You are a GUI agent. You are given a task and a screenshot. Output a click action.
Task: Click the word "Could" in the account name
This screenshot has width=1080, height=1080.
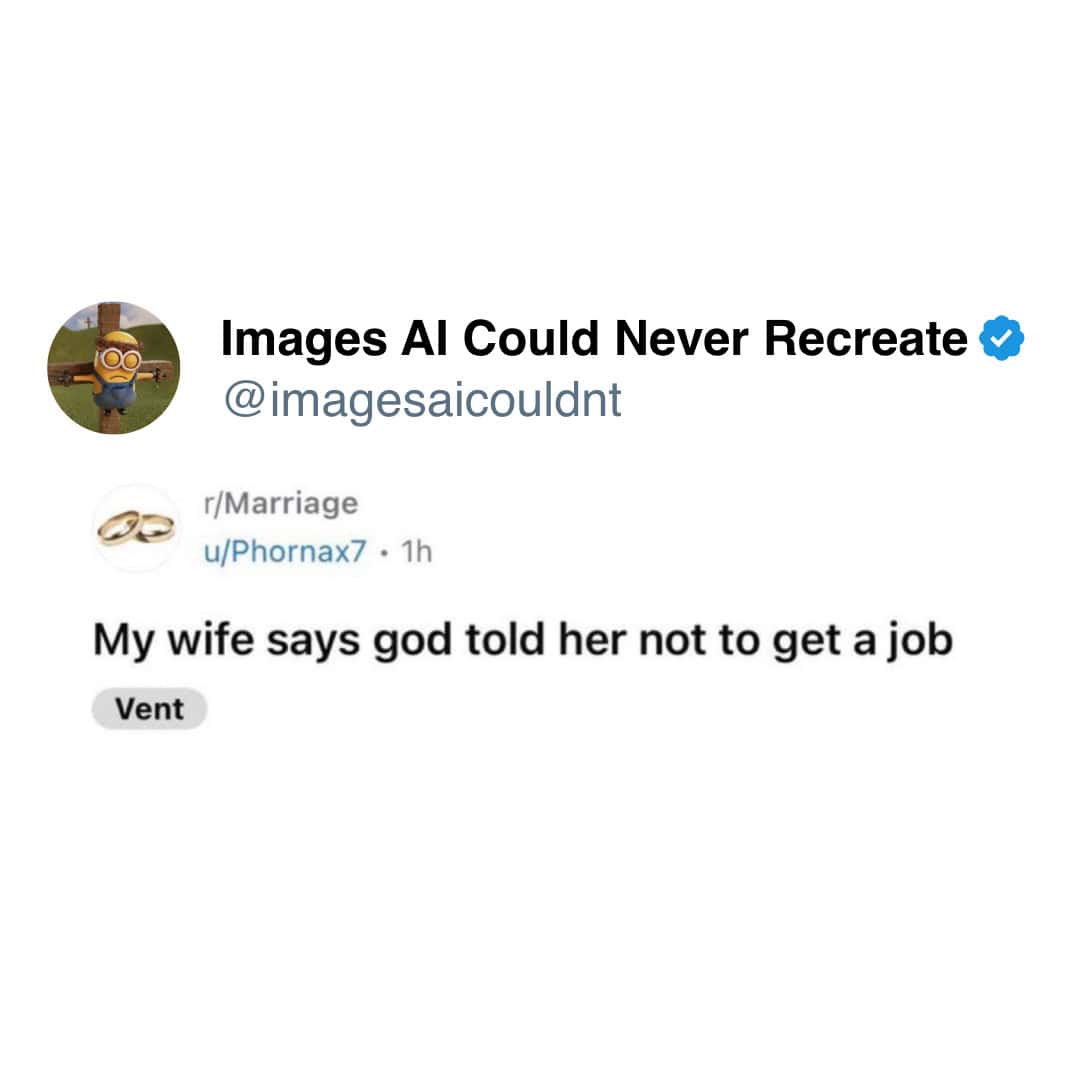pyautogui.click(x=530, y=339)
